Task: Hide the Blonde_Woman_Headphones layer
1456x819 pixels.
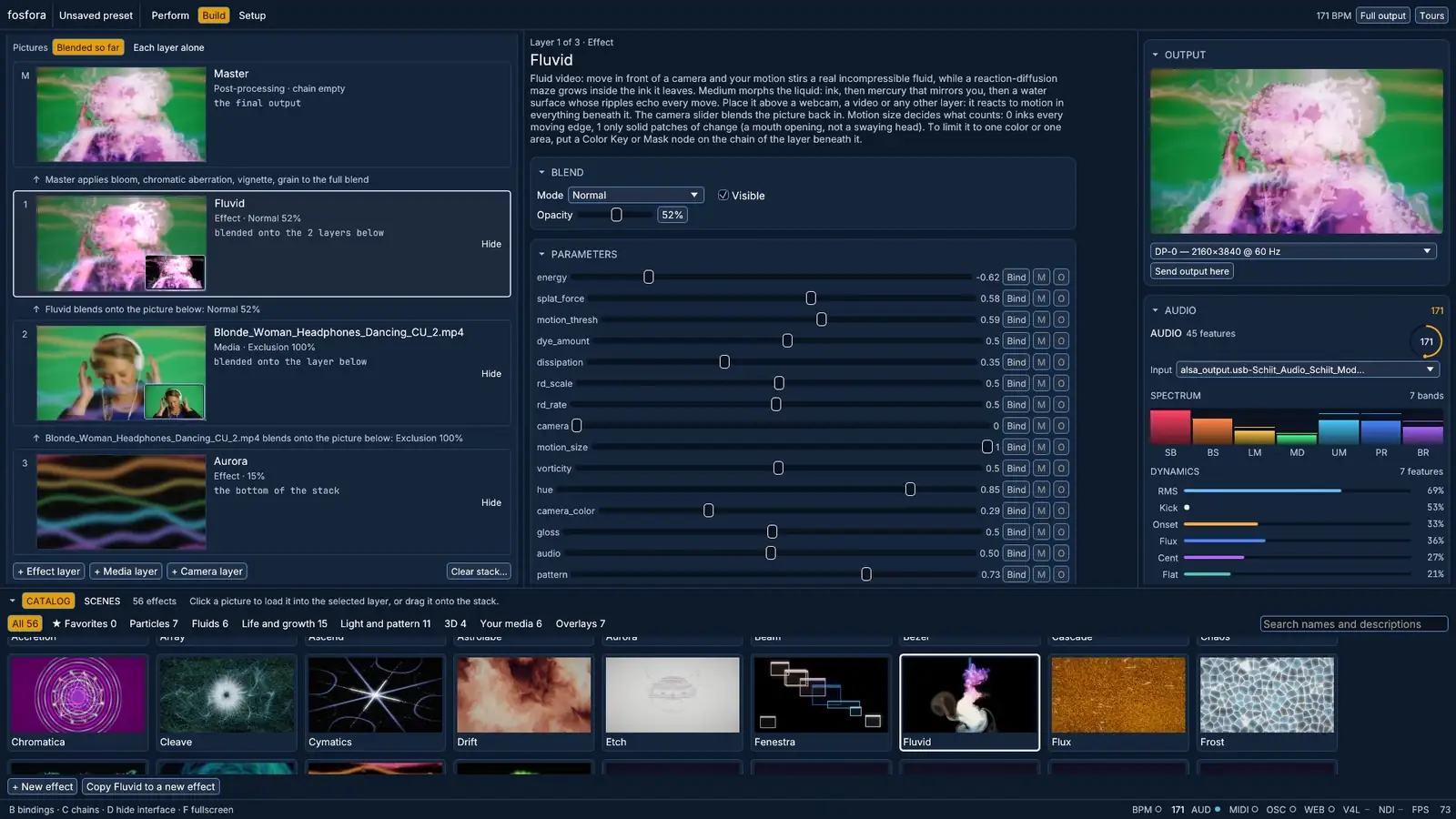Action: 491,374
